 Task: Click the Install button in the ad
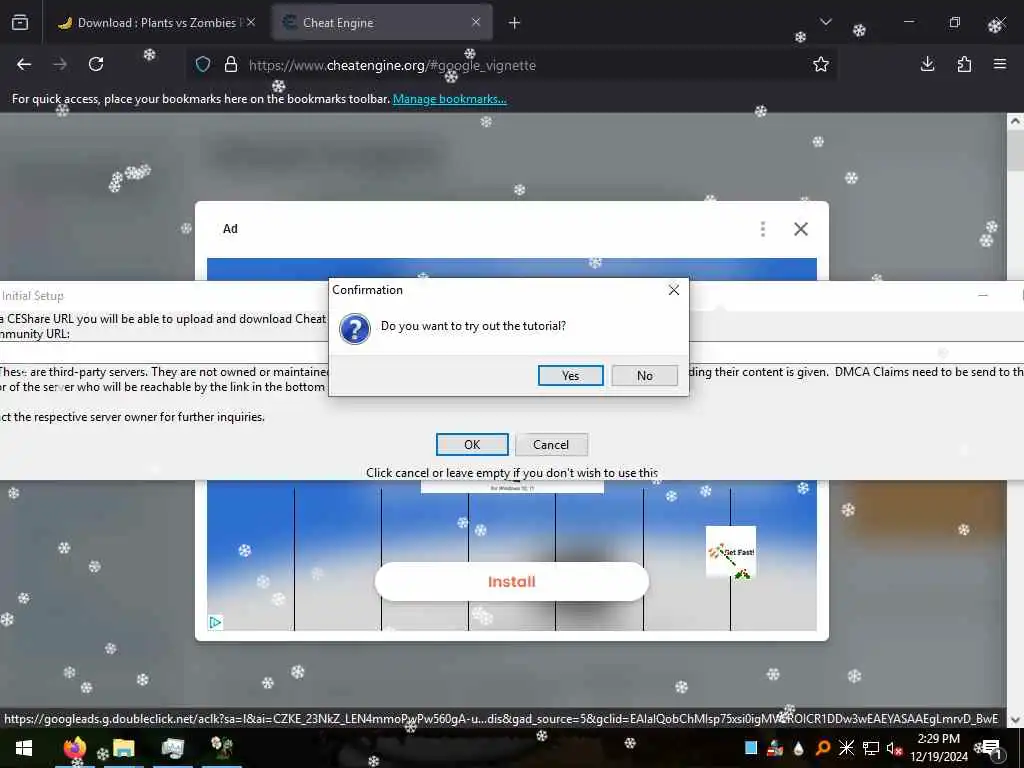click(x=511, y=581)
